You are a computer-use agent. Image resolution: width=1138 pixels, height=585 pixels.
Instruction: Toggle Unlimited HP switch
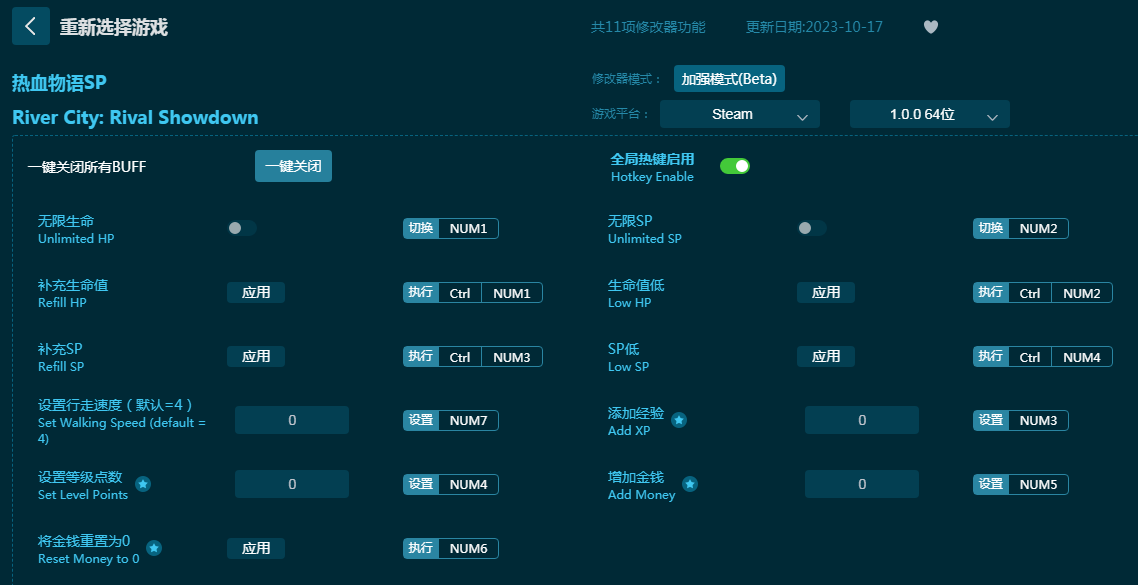pyautogui.click(x=242, y=229)
